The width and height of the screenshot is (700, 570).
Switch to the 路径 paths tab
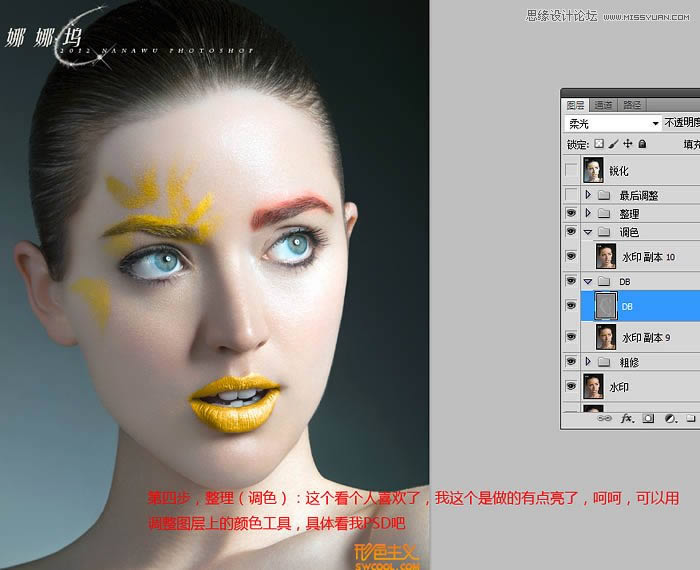click(x=632, y=105)
